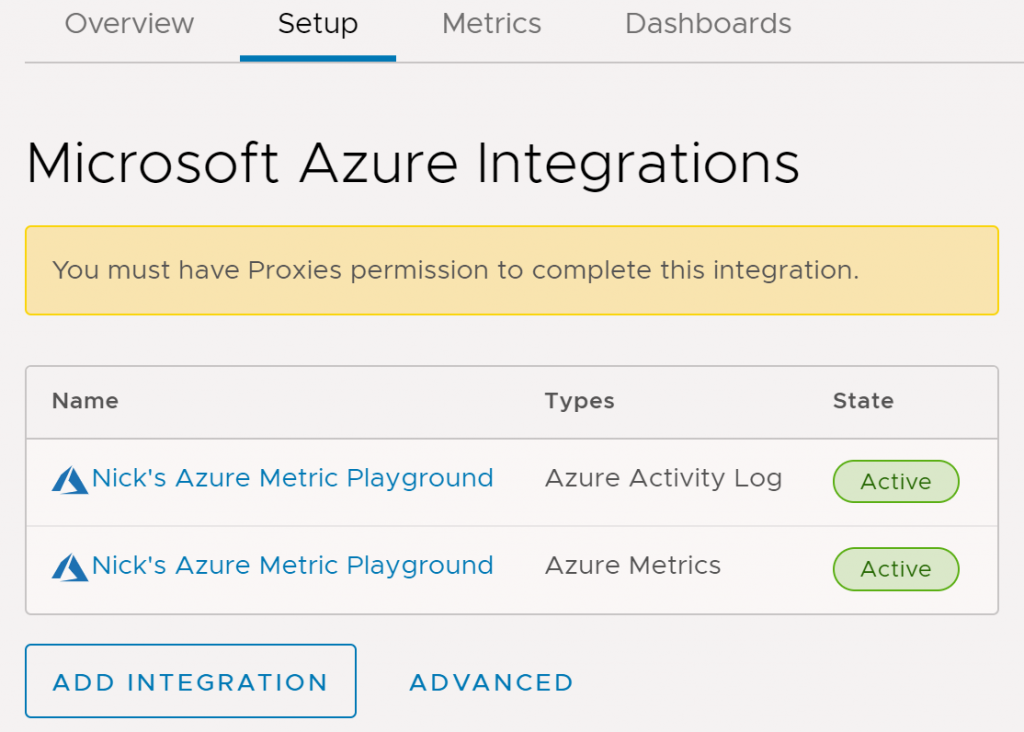Viewport: 1024px width, 732px height.
Task: Select the Setup tab
Action: [x=318, y=24]
